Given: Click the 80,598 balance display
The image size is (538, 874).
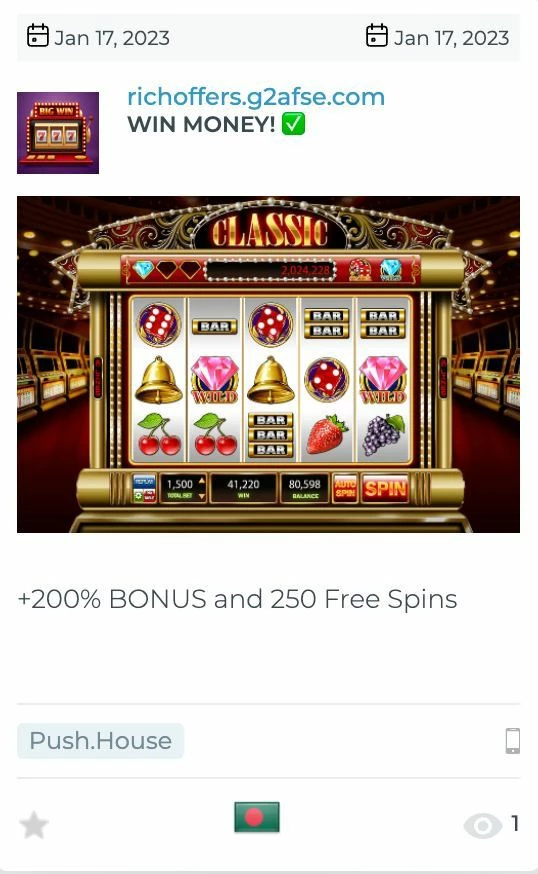Looking at the screenshot, I should pos(304,488).
